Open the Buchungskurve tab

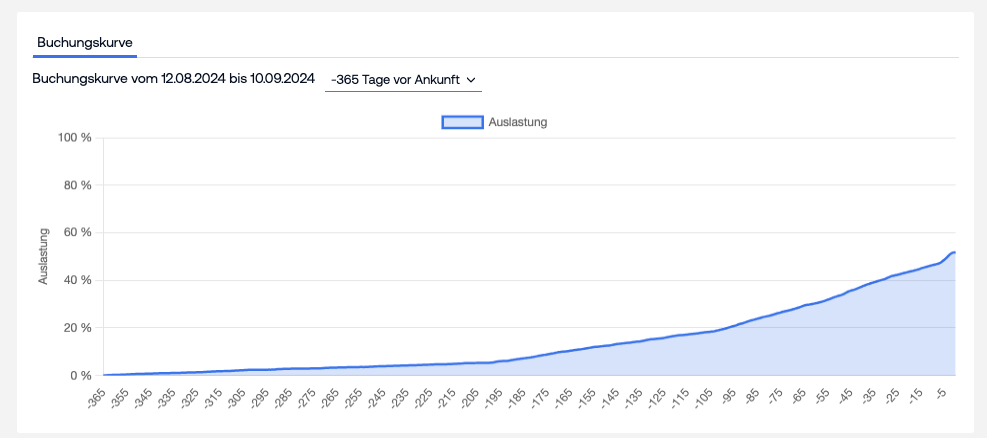pyautogui.click(x=84, y=43)
